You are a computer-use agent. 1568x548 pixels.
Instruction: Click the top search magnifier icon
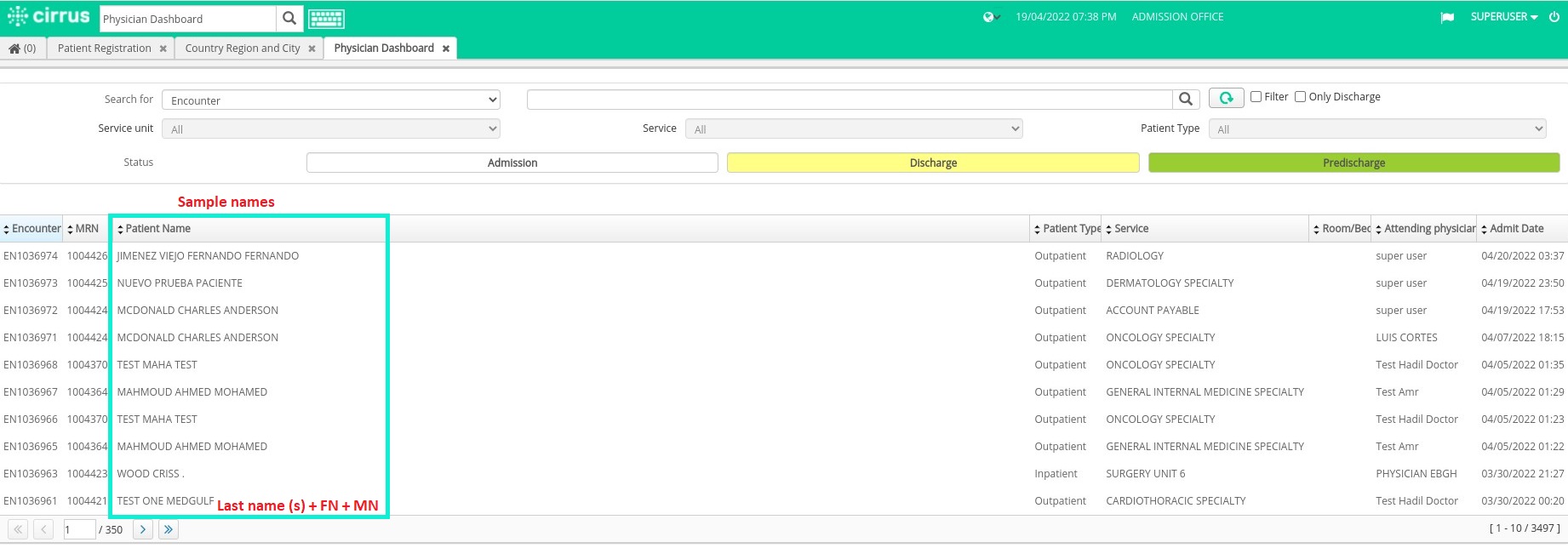[x=289, y=19]
